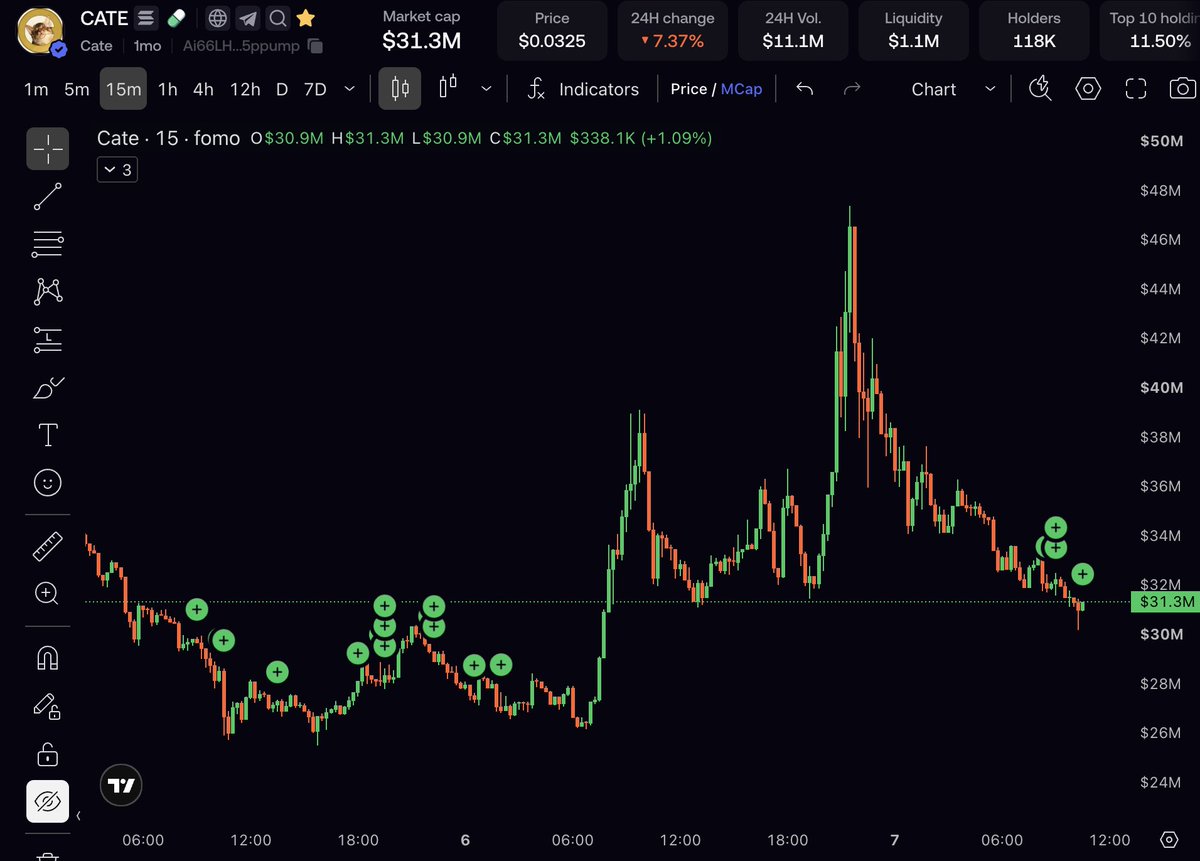1200x861 pixels.
Task: Open the CATE website globe icon
Action: click(x=218, y=18)
